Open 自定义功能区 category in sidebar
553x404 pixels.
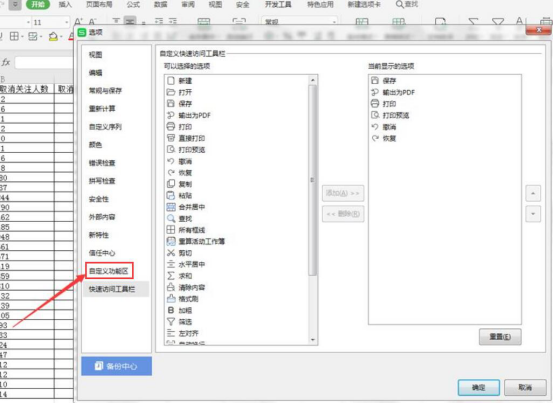[x=109, y=271]
